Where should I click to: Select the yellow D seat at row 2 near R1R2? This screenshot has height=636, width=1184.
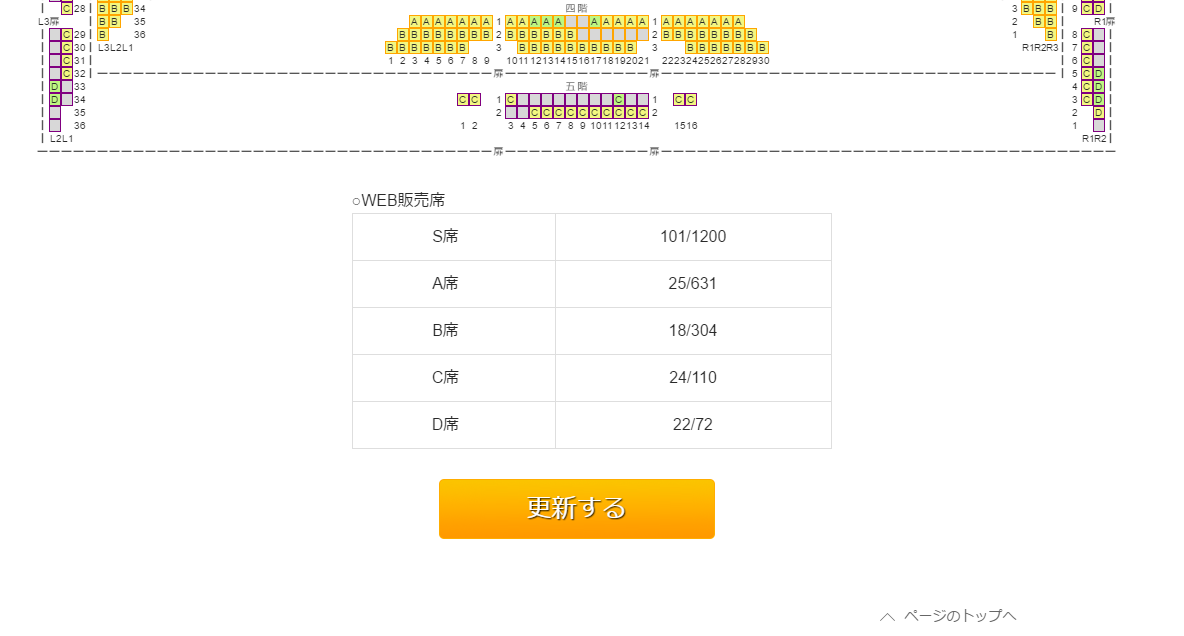click(1098, 113)
